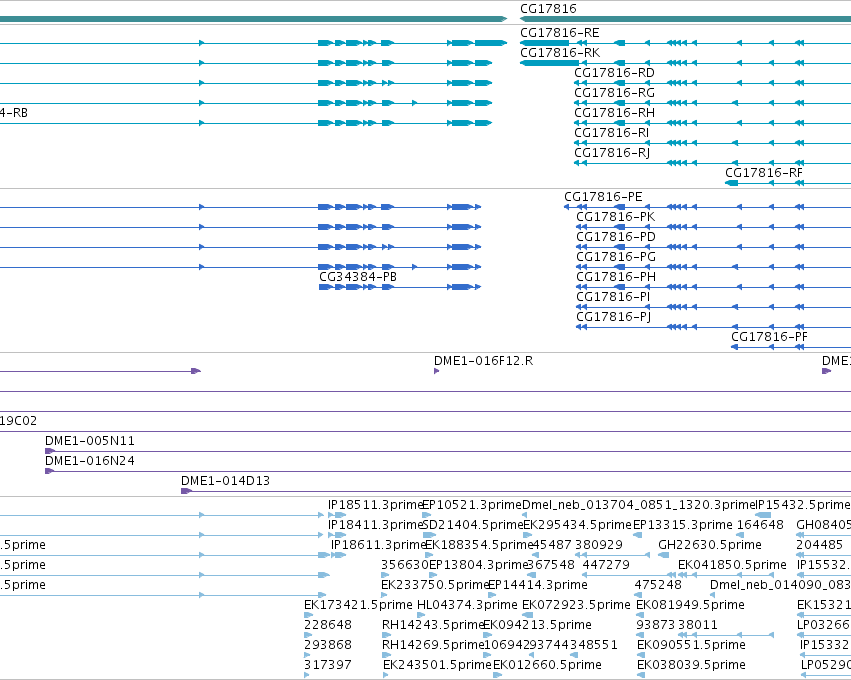The image size is (851, 680).
Task: Select the RH14243.5prime EST label
Action: [433, 625]
